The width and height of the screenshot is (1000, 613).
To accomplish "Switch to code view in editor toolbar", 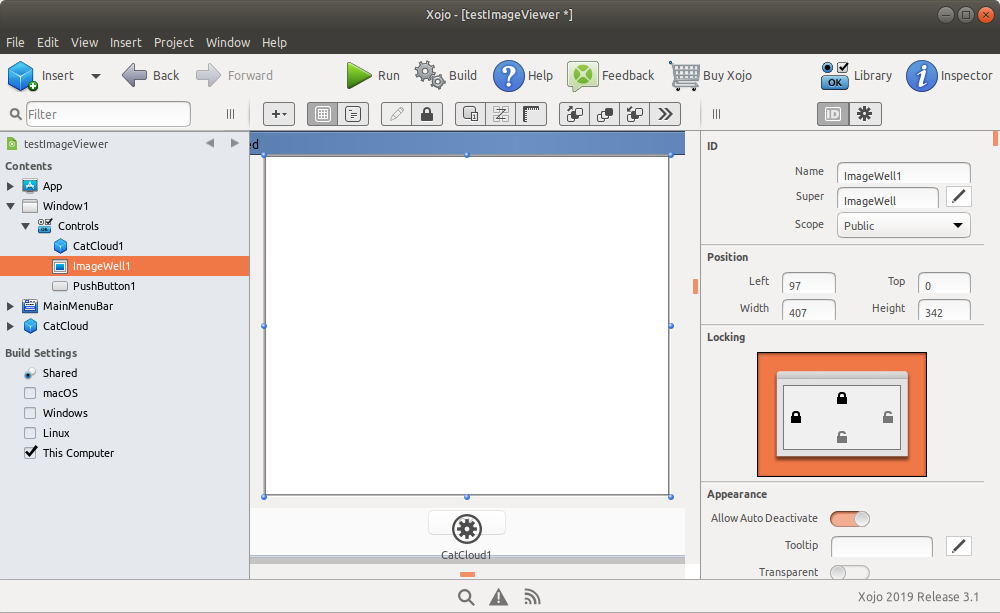I will (353, 114).
